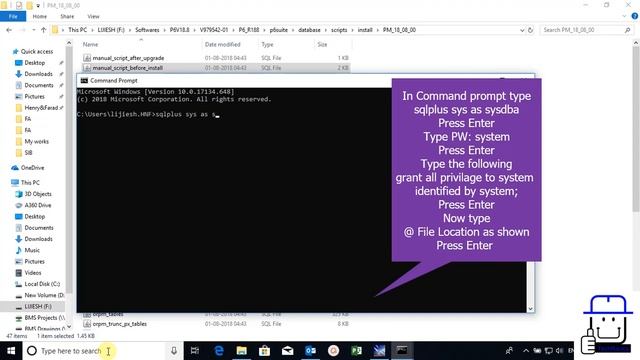Select Softwares in address breadcrumb
The width and height of the screenshot is (640, 360).
pos(147,30)
